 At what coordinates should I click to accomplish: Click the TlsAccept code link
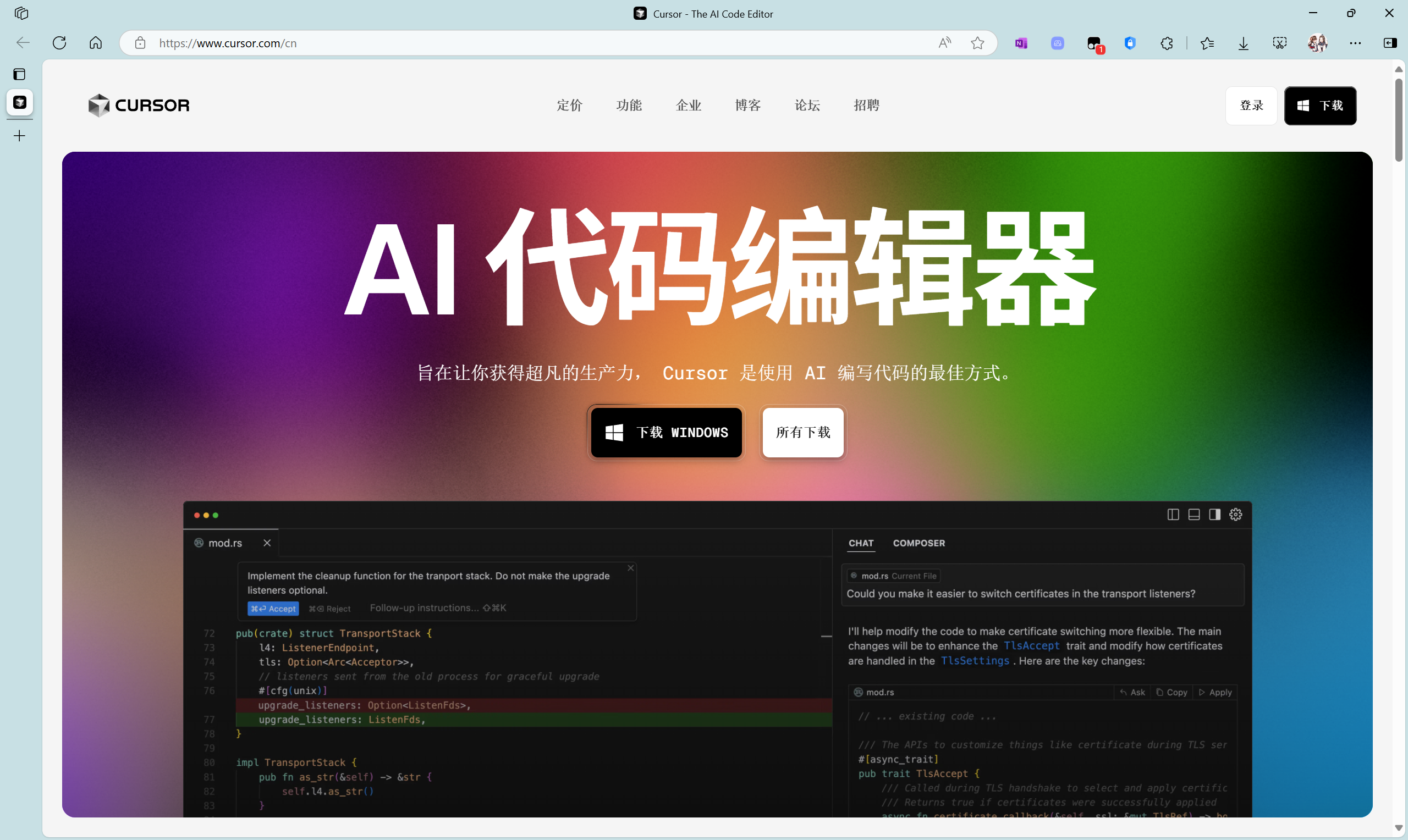point(1031,646)
